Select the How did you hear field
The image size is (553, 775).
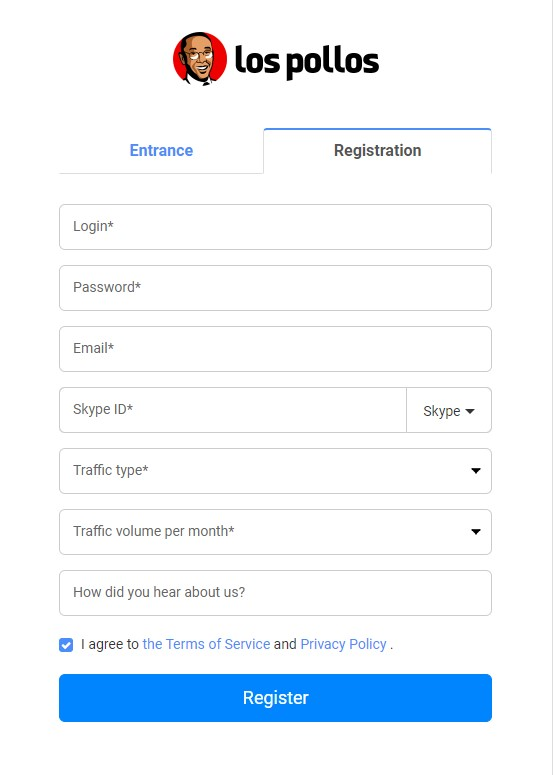tap(275, 593)
